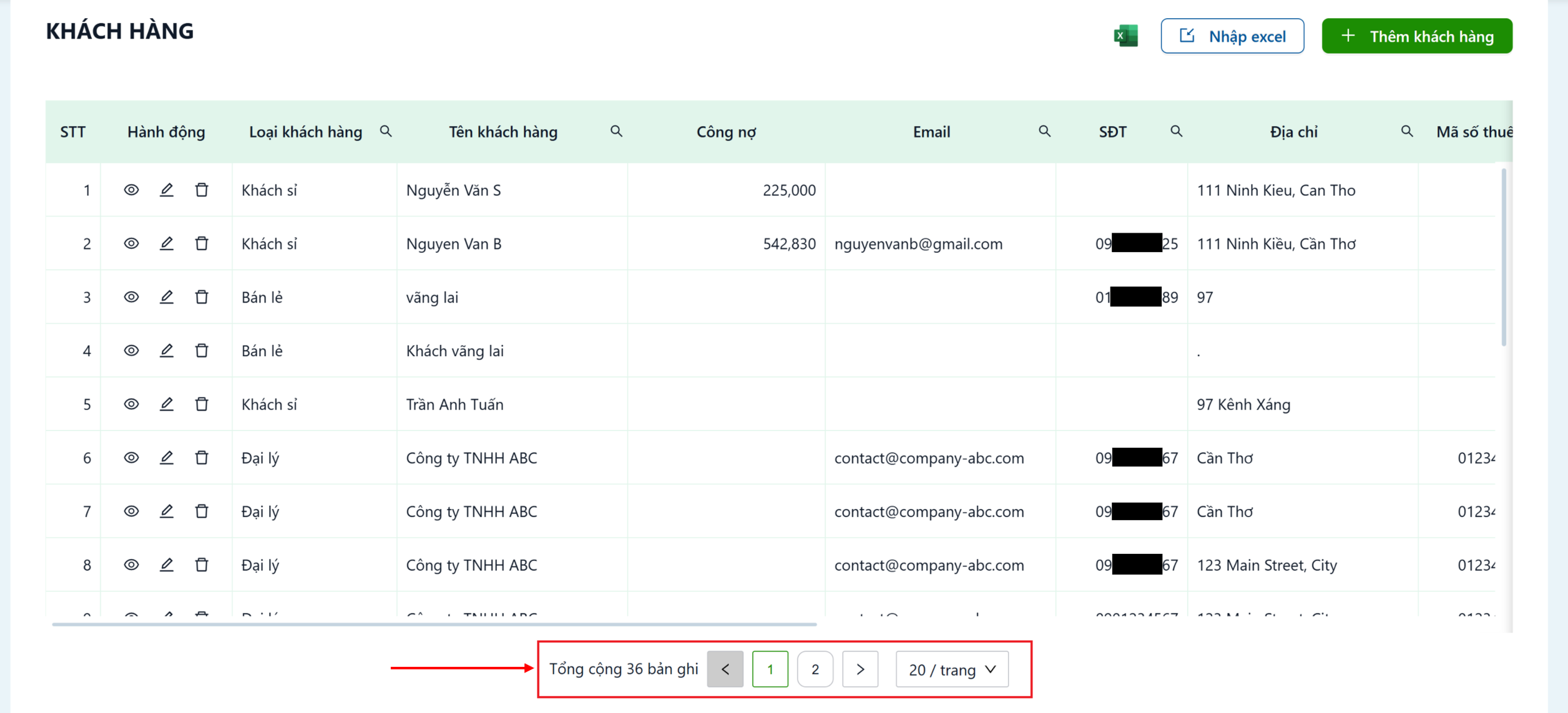The image size is (1568, 713).
Task: Open Địa chỉ column search icon
Action: click(x=1406, y=131)
